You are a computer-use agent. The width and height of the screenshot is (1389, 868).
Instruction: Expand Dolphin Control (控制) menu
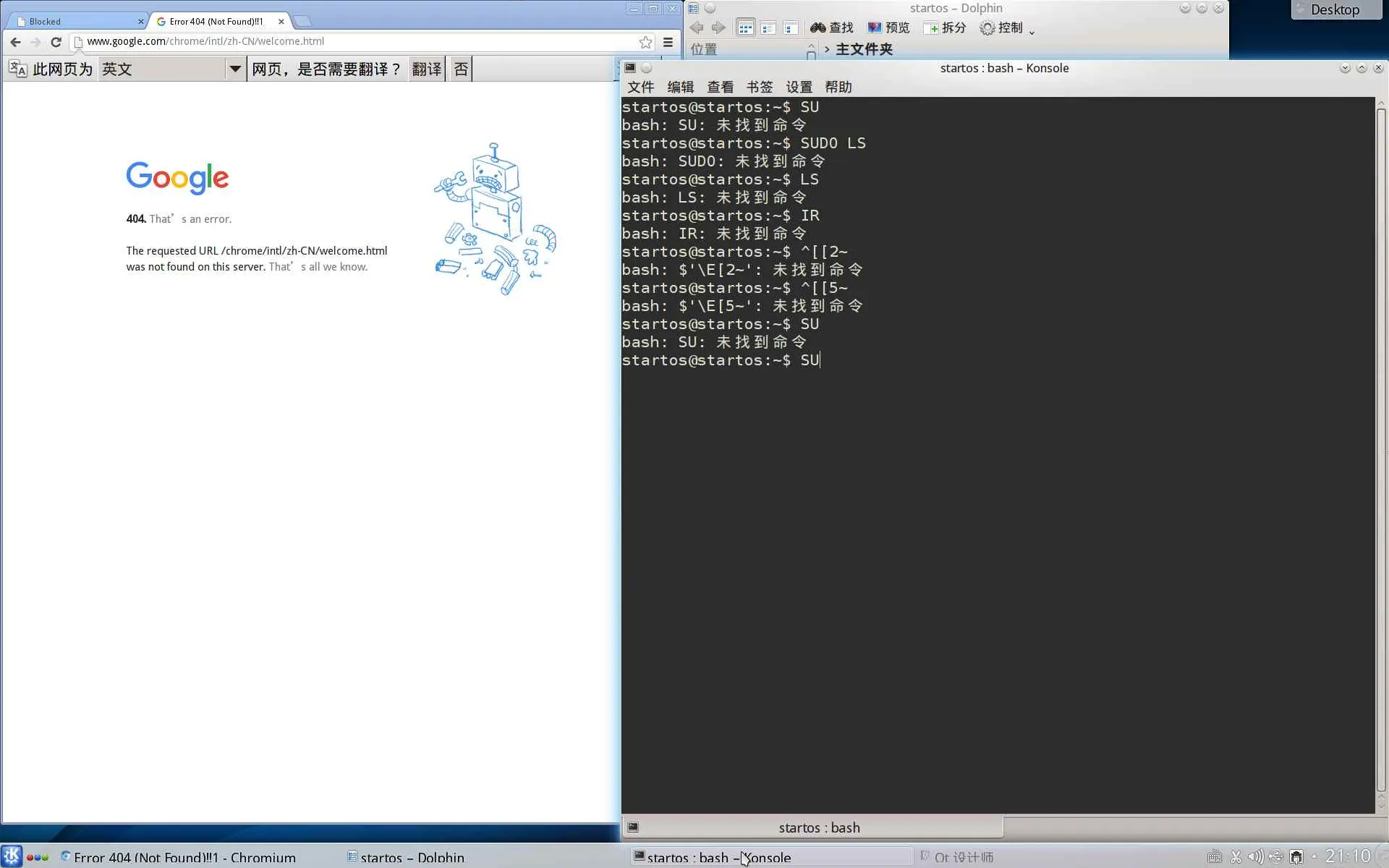[1007, 27]
